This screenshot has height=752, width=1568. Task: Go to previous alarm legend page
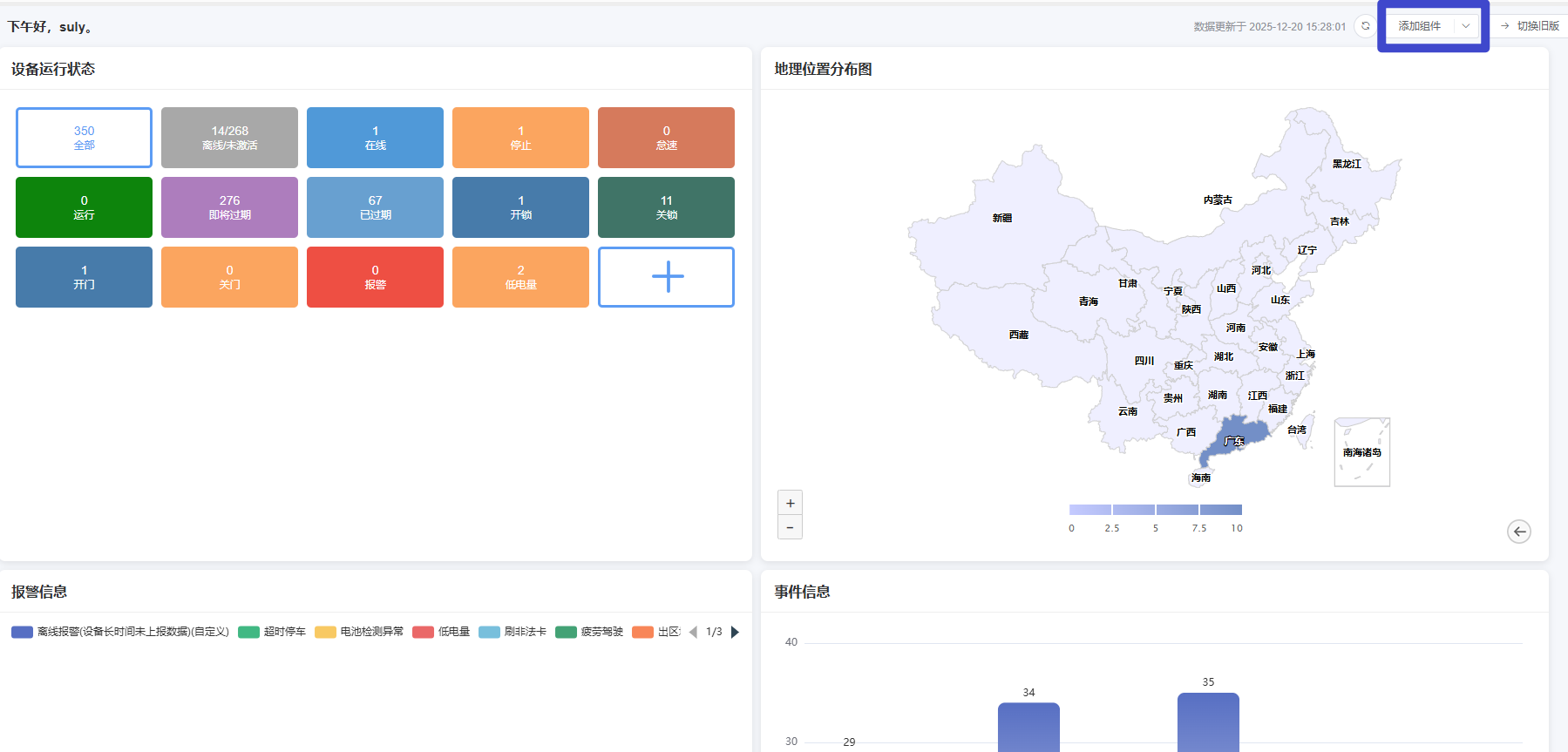pyautogui.click(x=693, y=632)
